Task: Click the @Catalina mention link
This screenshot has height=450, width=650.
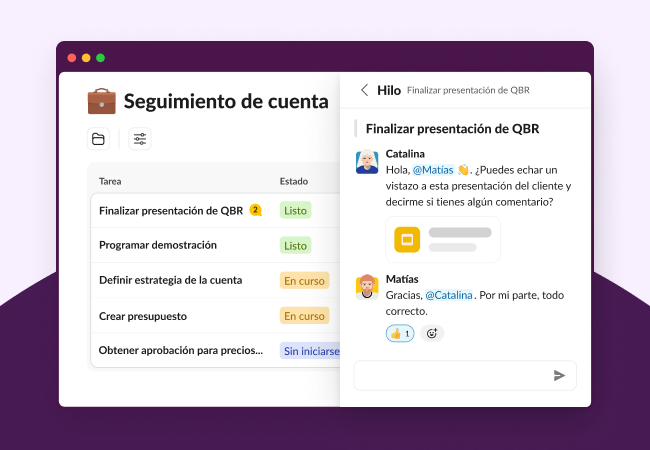Action: coord(448,295)
